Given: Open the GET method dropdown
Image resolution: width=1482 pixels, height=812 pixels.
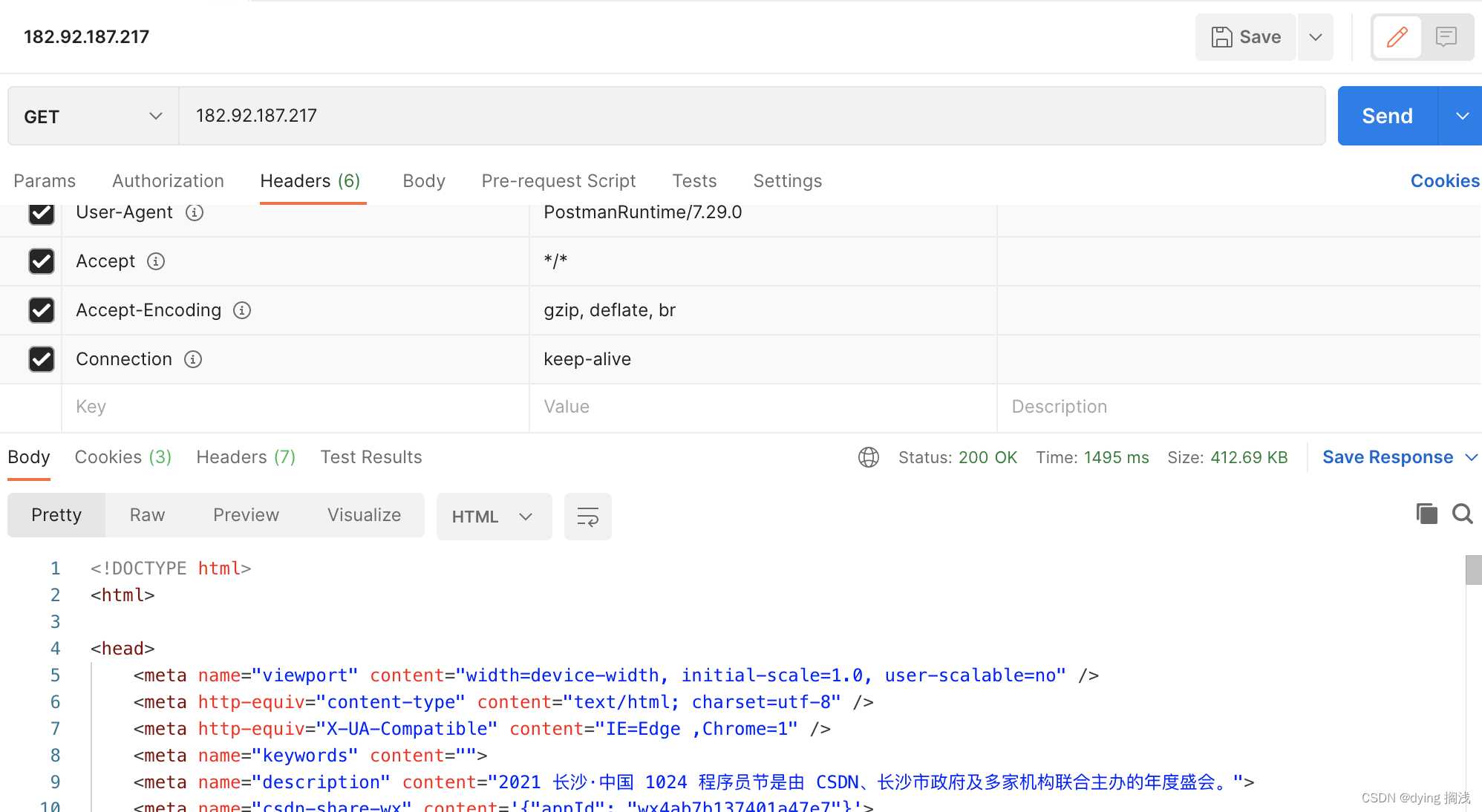Looking at the screenshot, I should click(x=93, y=117).
